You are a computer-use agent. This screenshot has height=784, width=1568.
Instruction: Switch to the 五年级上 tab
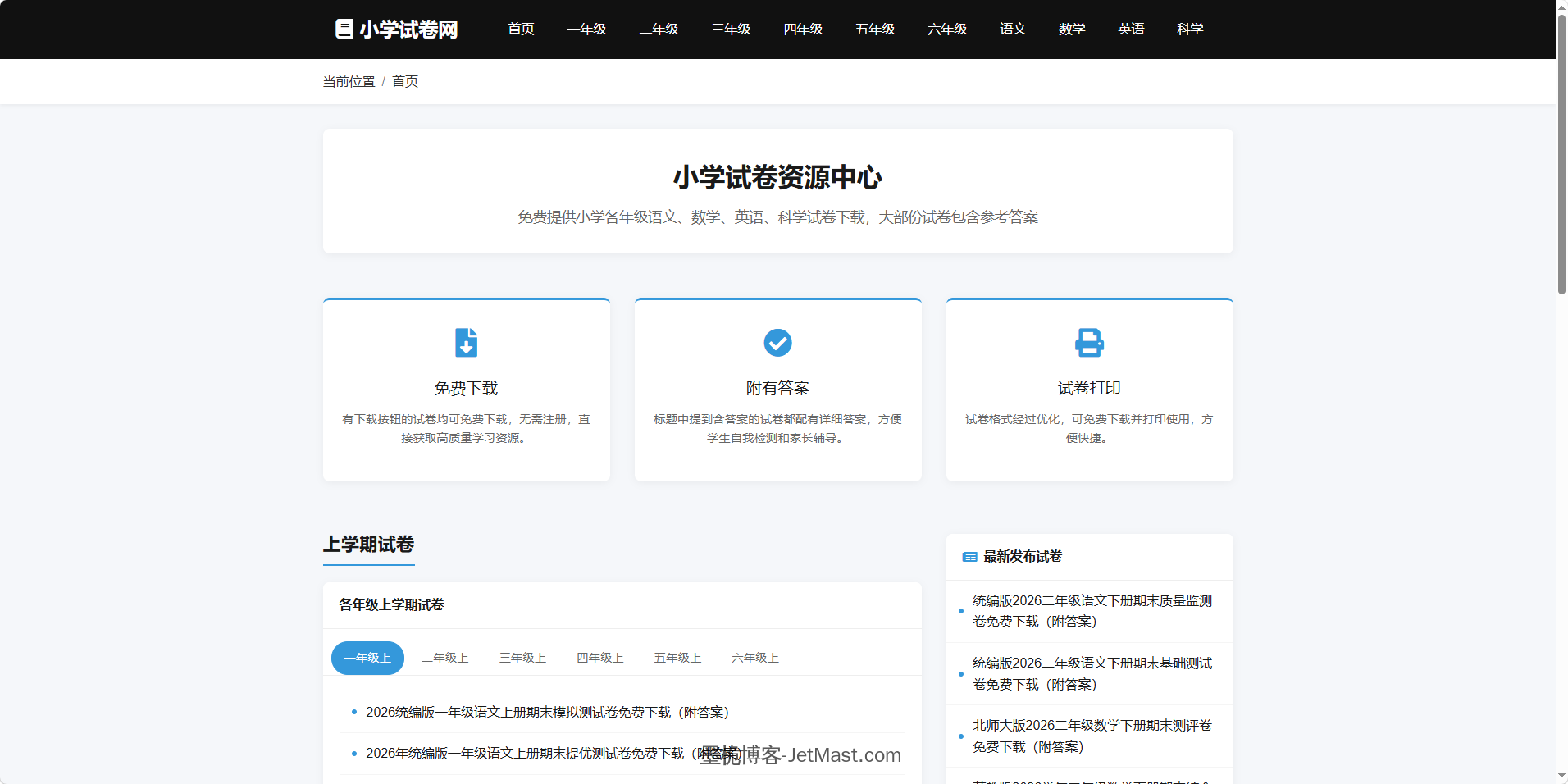pyautogui.click(x=677, y=658)
